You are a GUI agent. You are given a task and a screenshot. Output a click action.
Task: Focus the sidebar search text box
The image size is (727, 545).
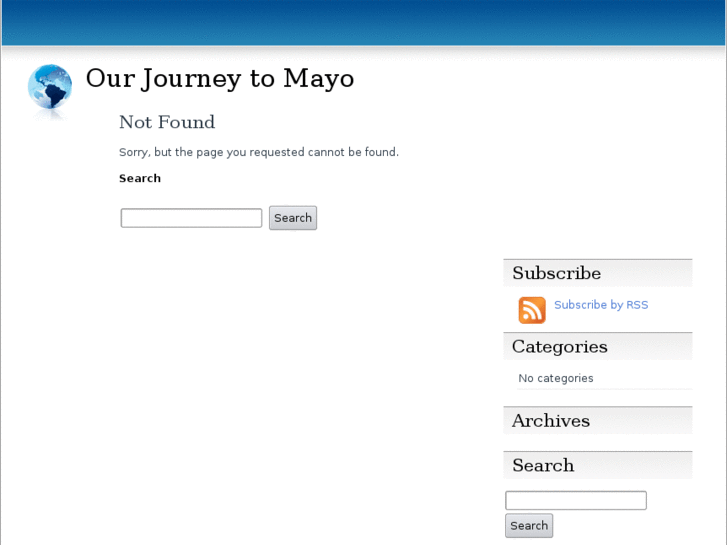[575, 500]
